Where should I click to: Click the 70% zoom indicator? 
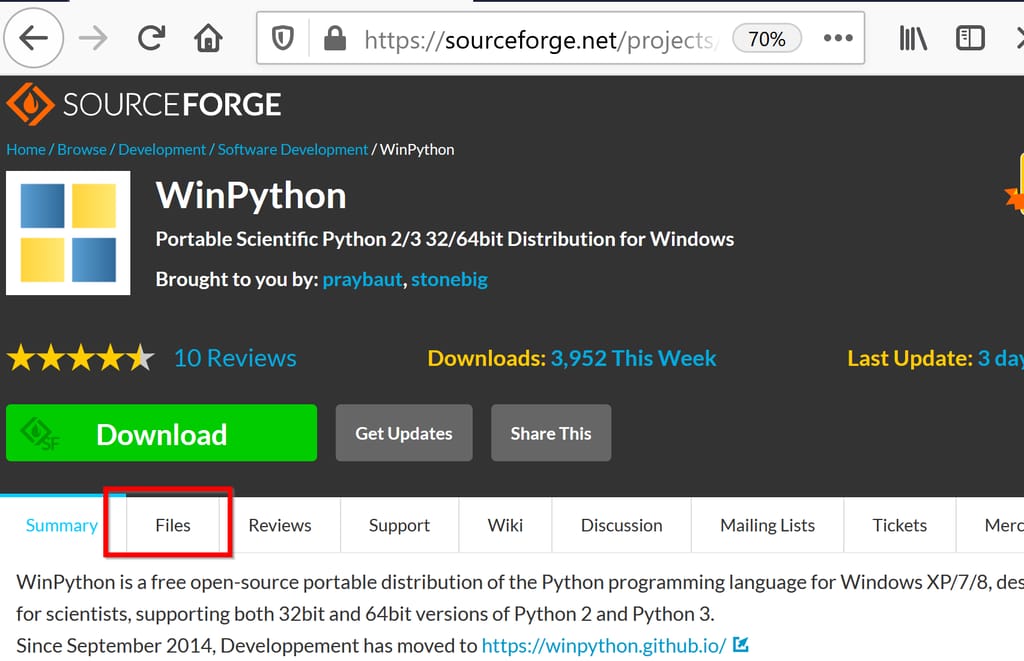(766, 37)
